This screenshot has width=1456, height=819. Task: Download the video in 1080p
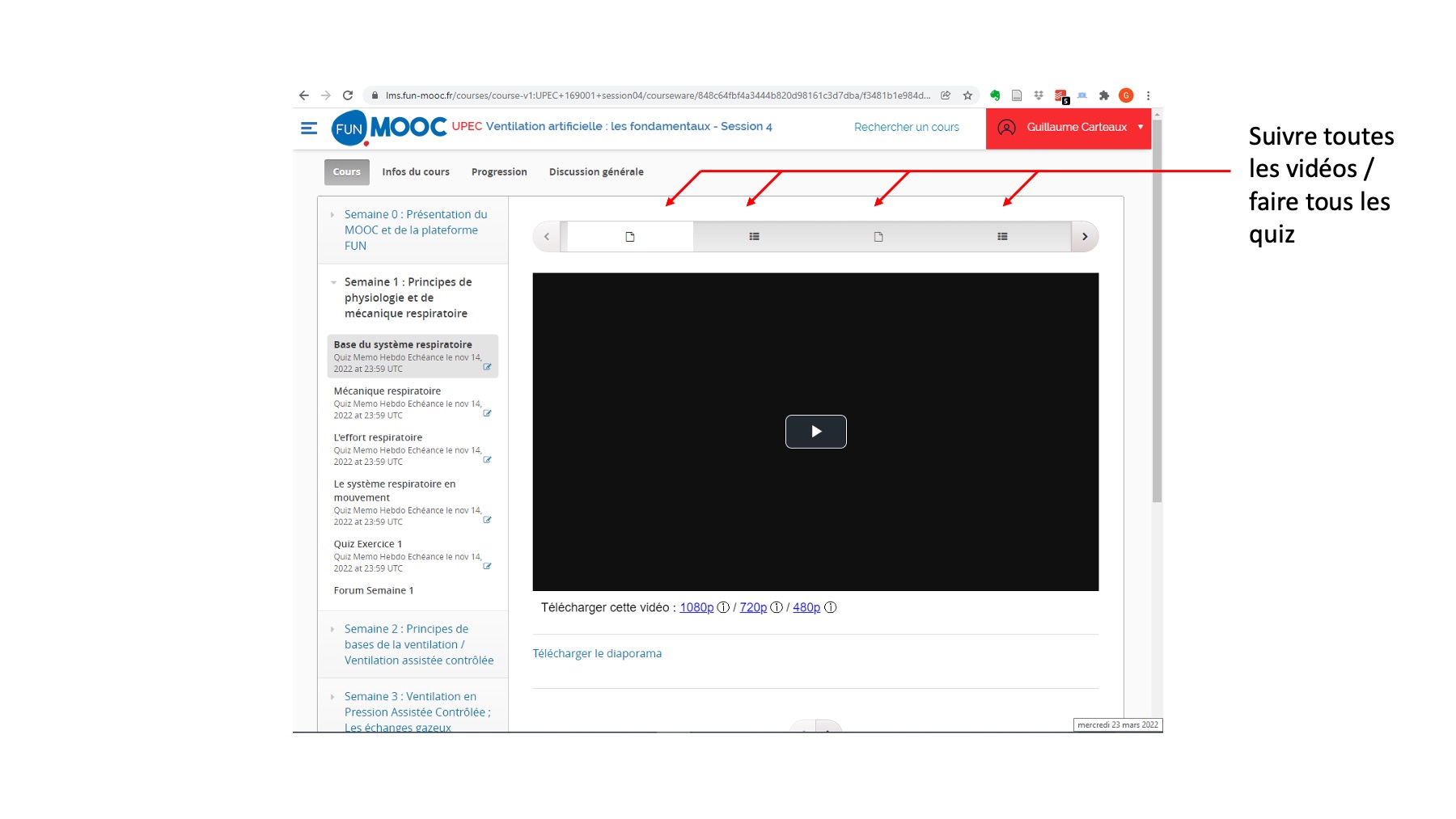click(x=696, y=608)
